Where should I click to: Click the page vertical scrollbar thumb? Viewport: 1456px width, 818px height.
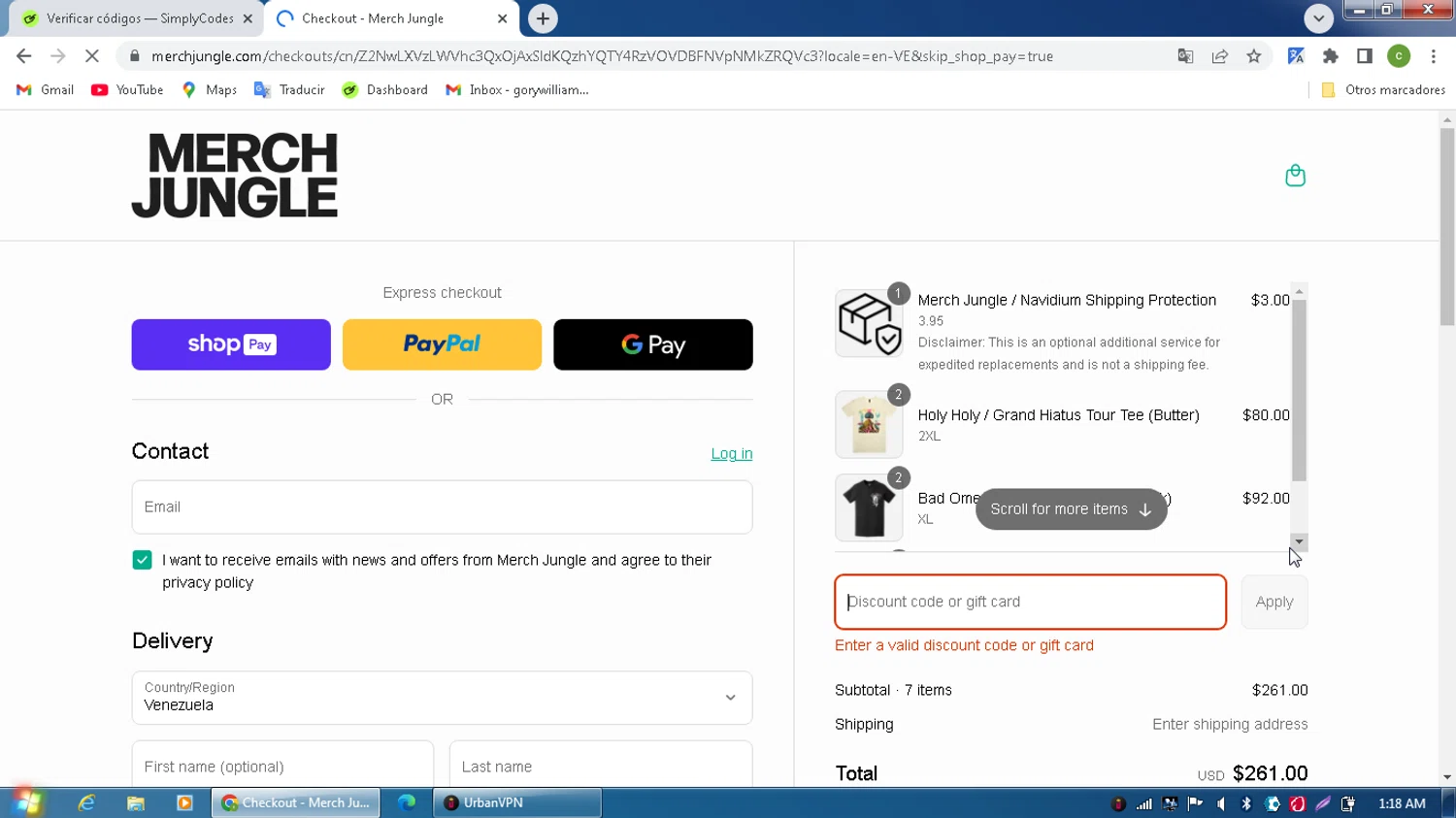coord(1447,226)
